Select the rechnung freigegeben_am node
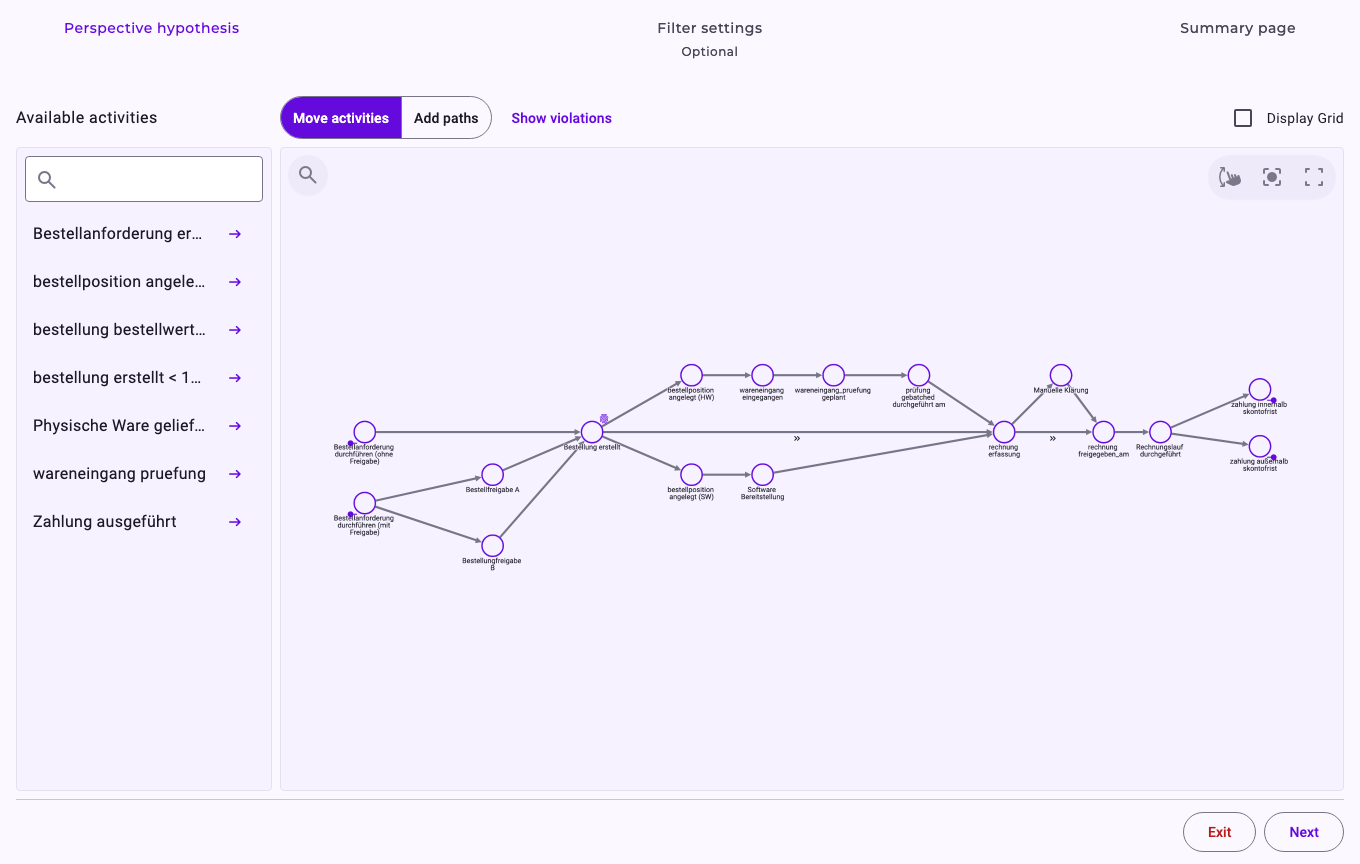The image size is (1360, 864). click(1103, 432)
